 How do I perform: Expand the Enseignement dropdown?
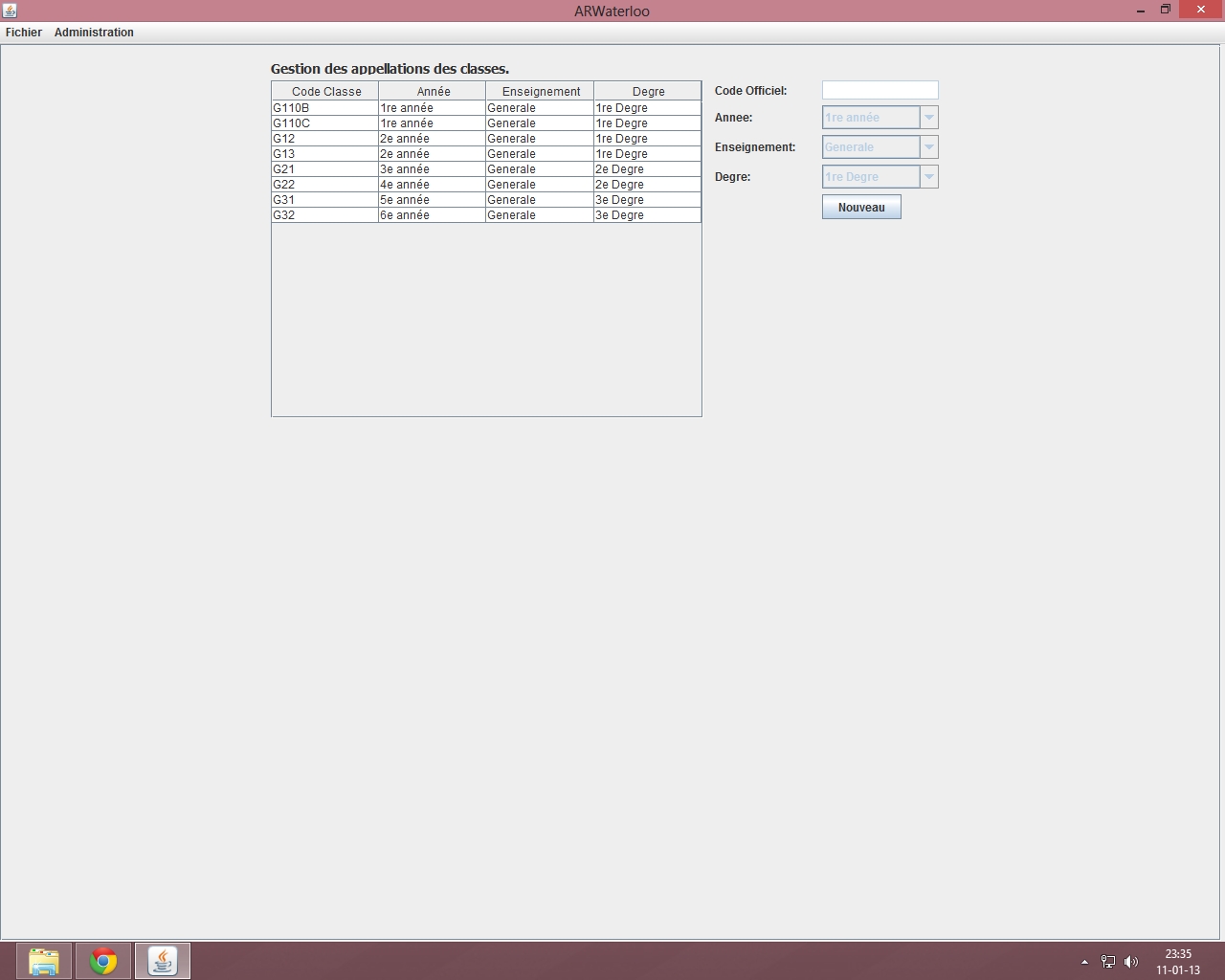[928, 147]
